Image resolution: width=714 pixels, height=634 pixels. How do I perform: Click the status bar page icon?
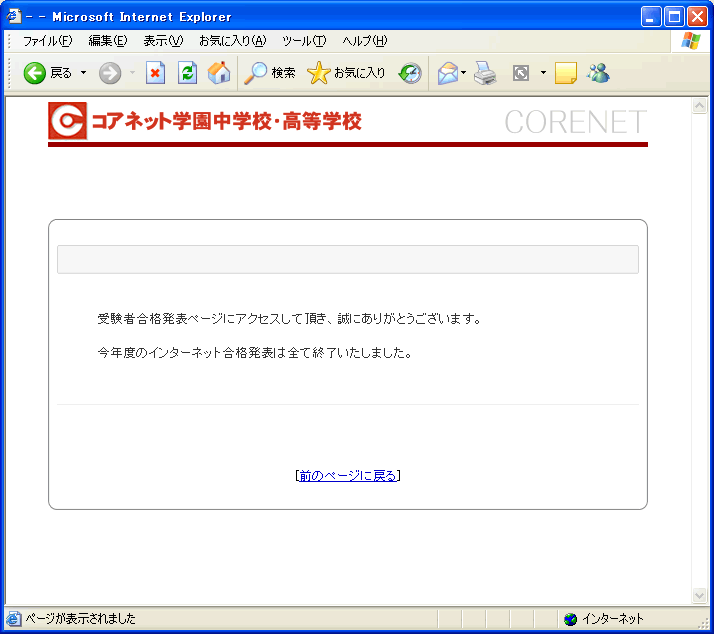click(13, 619)
